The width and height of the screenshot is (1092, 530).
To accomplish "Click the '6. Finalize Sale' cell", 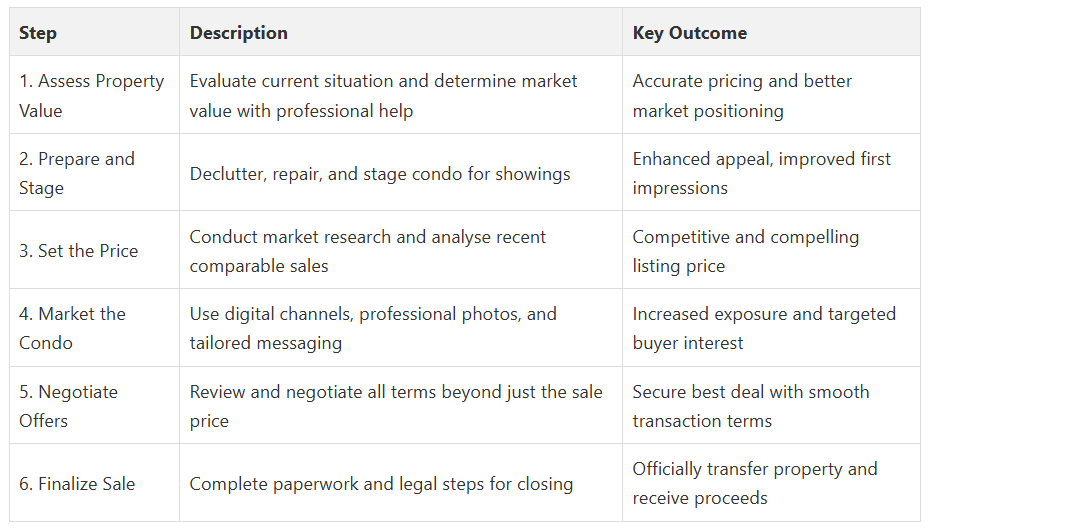I will pos(77,484).
